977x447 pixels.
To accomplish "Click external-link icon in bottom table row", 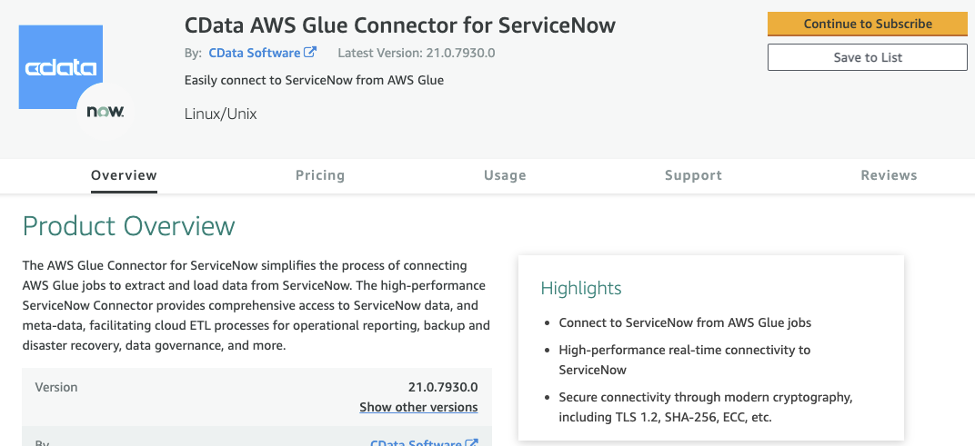I will coord(472,442).
